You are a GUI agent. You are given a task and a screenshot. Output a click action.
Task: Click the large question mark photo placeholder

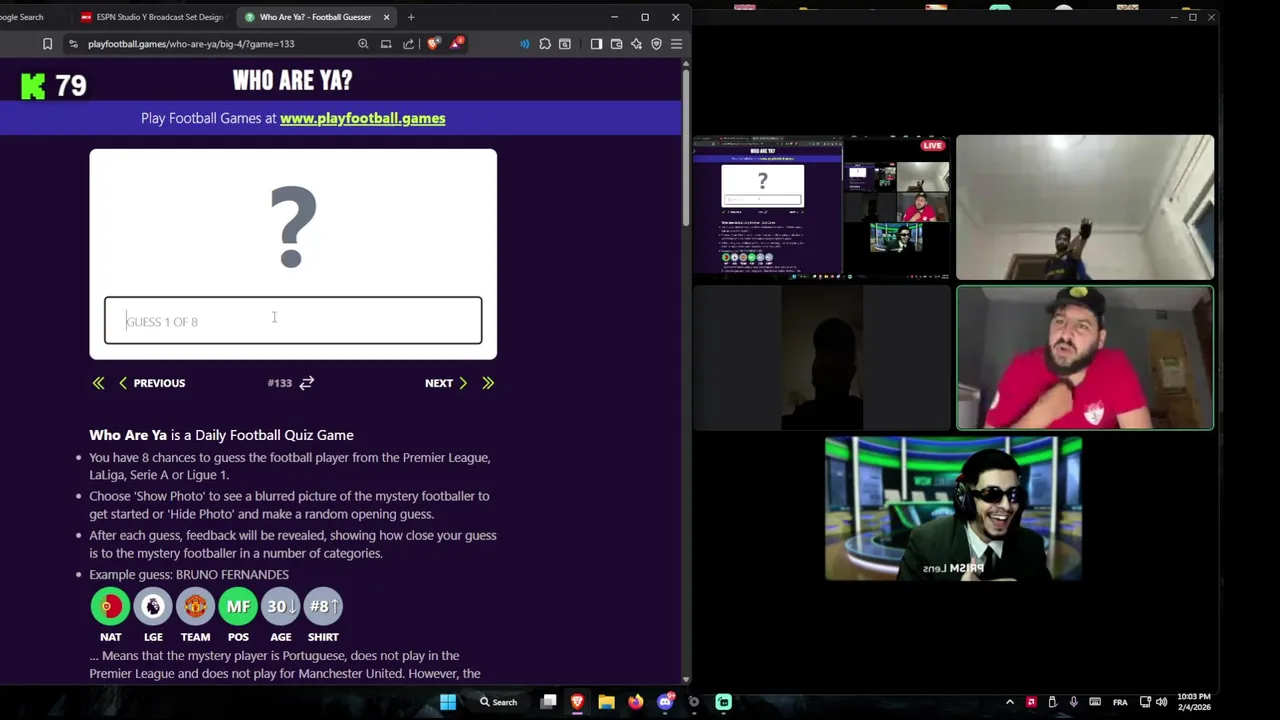click(293, 226)
